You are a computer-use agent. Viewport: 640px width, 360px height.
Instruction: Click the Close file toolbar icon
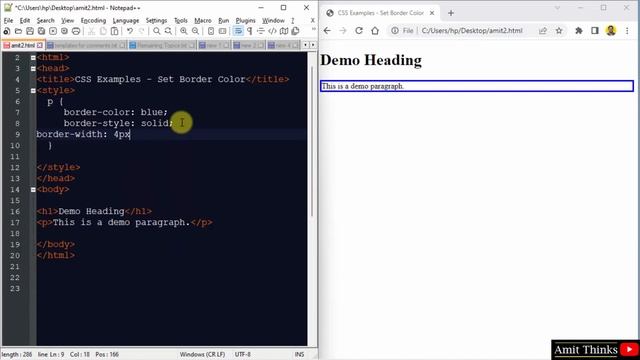[53, 31]
